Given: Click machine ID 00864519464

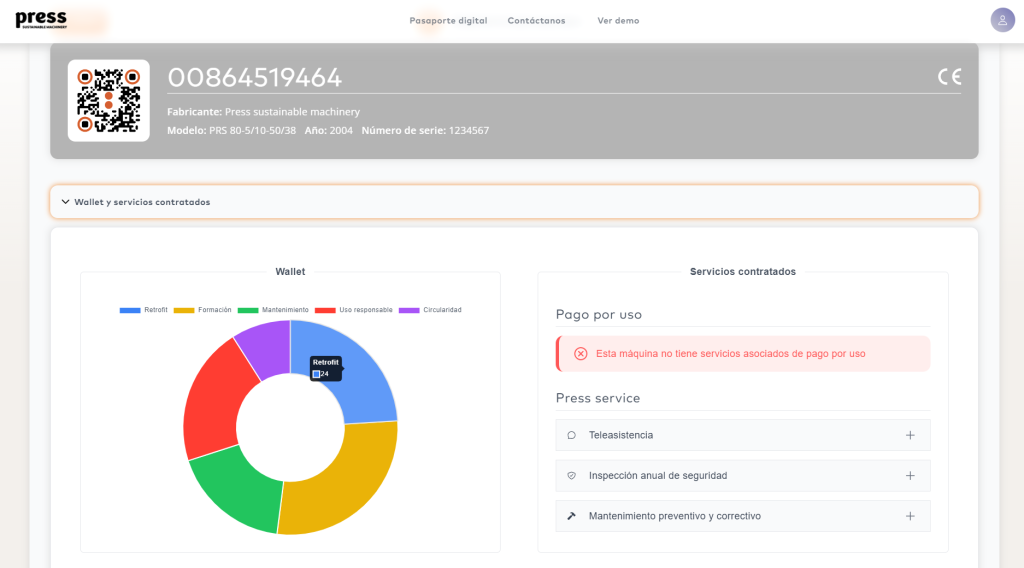Looking at the screenshot, I should click(x=255, y=78).
